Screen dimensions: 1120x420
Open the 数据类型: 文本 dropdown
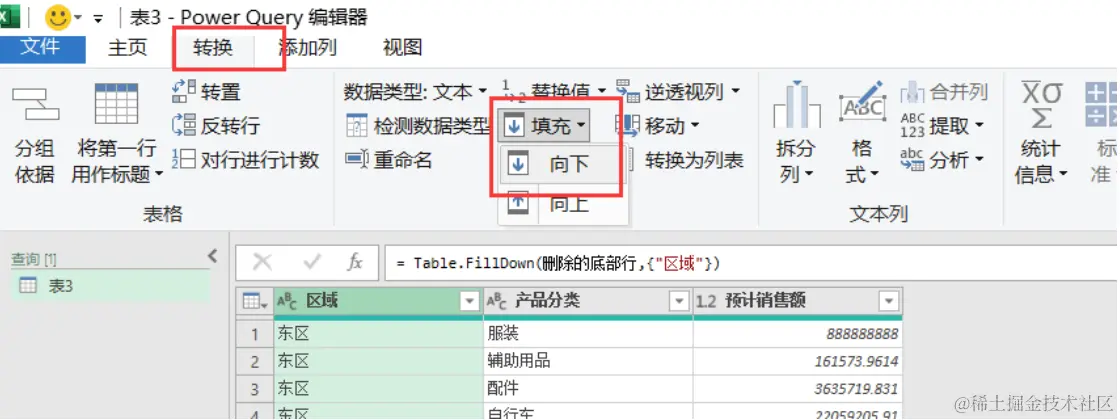coord(416,91)
